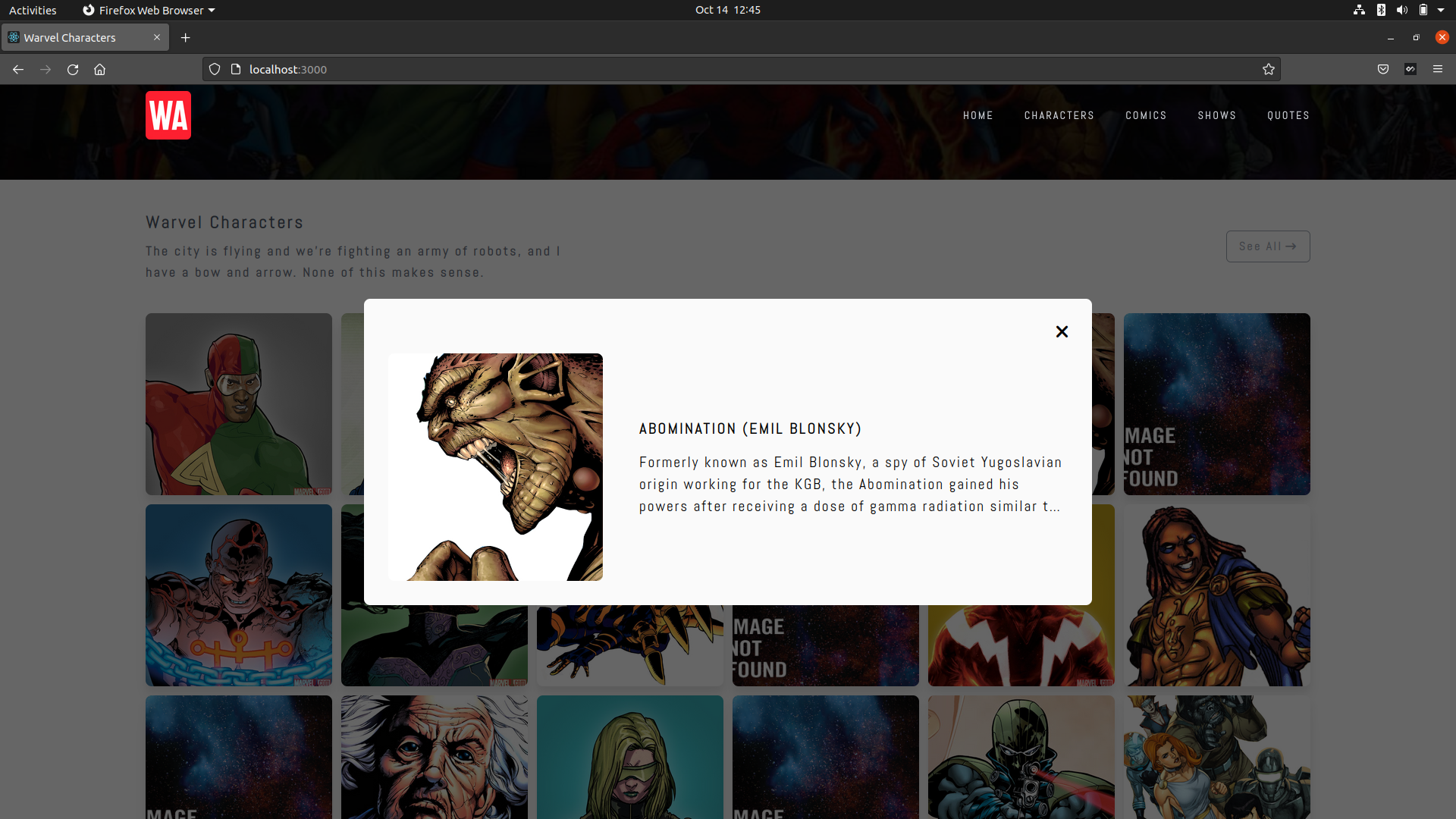Click the See All button
Screen dimensions: 1456x819
[1267, 246]
